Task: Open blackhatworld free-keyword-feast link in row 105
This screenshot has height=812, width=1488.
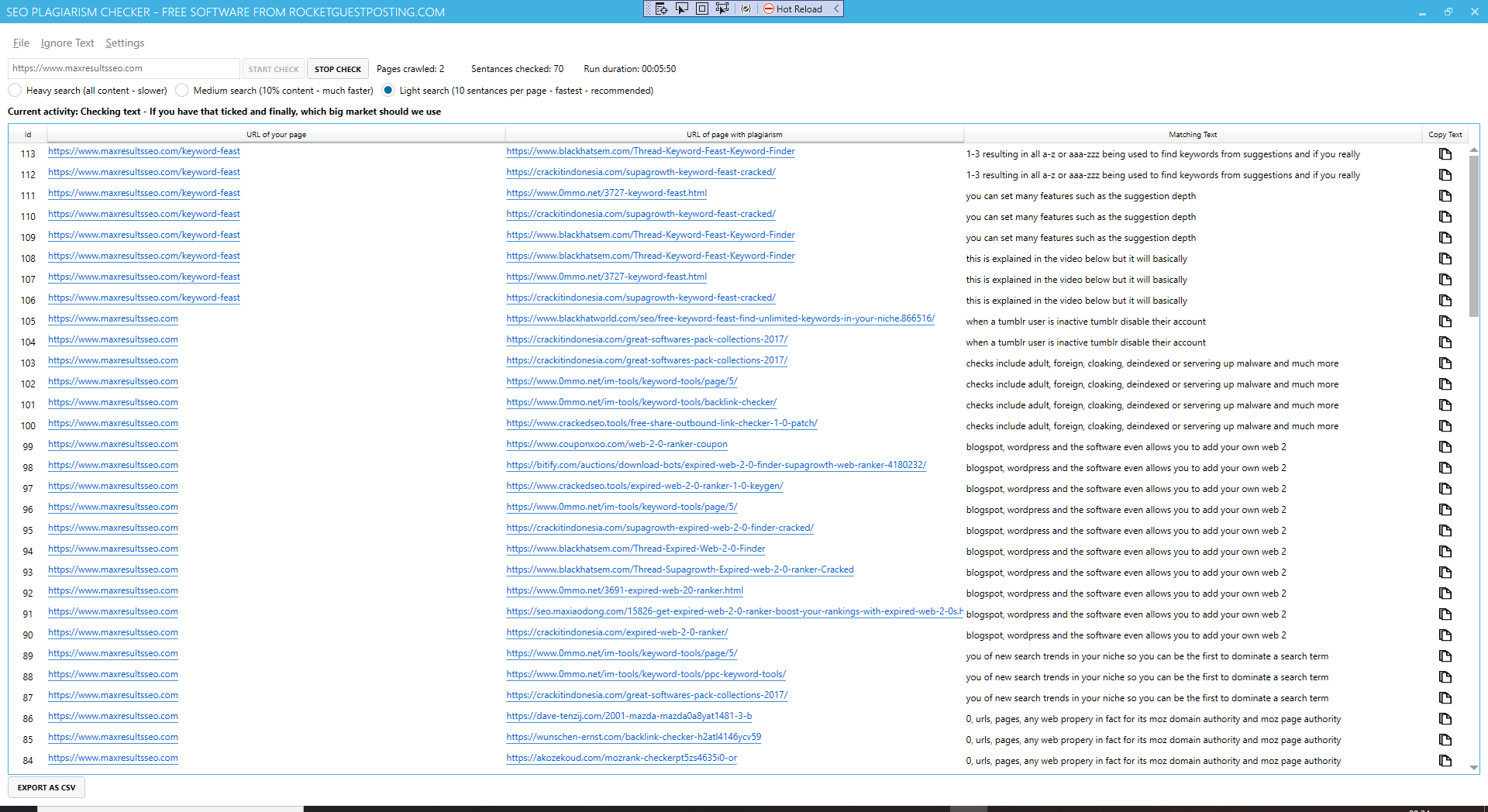Action: [720, 319]
